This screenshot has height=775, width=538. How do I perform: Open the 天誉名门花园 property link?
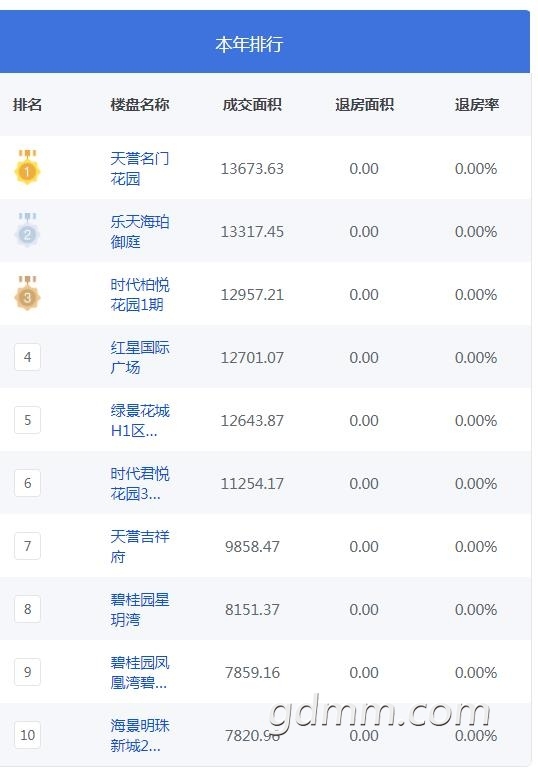pos(140,169)
